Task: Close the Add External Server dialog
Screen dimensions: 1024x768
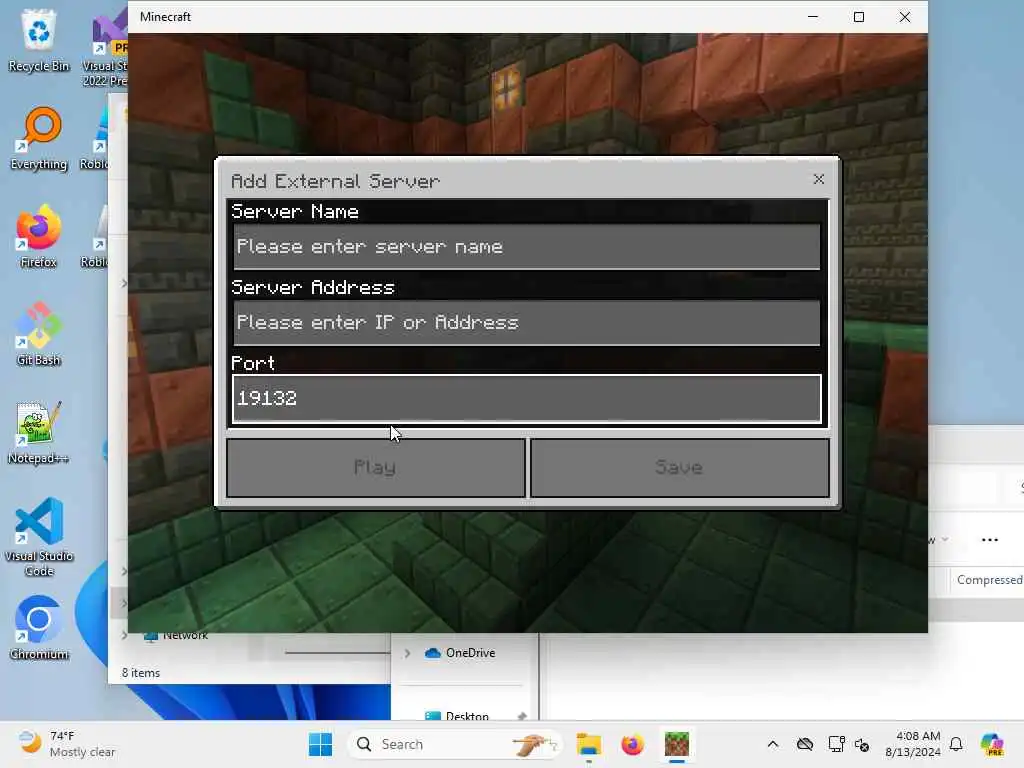Action: click(818, 179)
